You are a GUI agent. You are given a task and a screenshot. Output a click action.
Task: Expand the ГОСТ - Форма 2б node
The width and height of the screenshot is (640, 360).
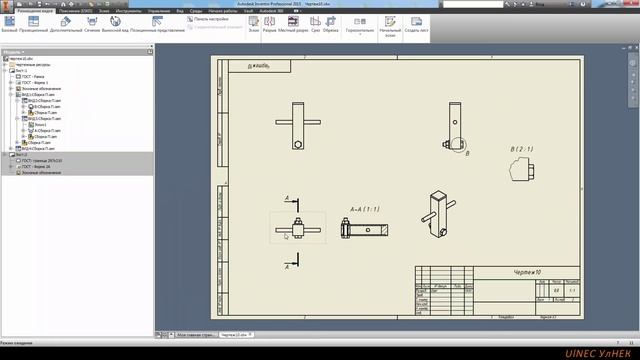click(11, 167)
